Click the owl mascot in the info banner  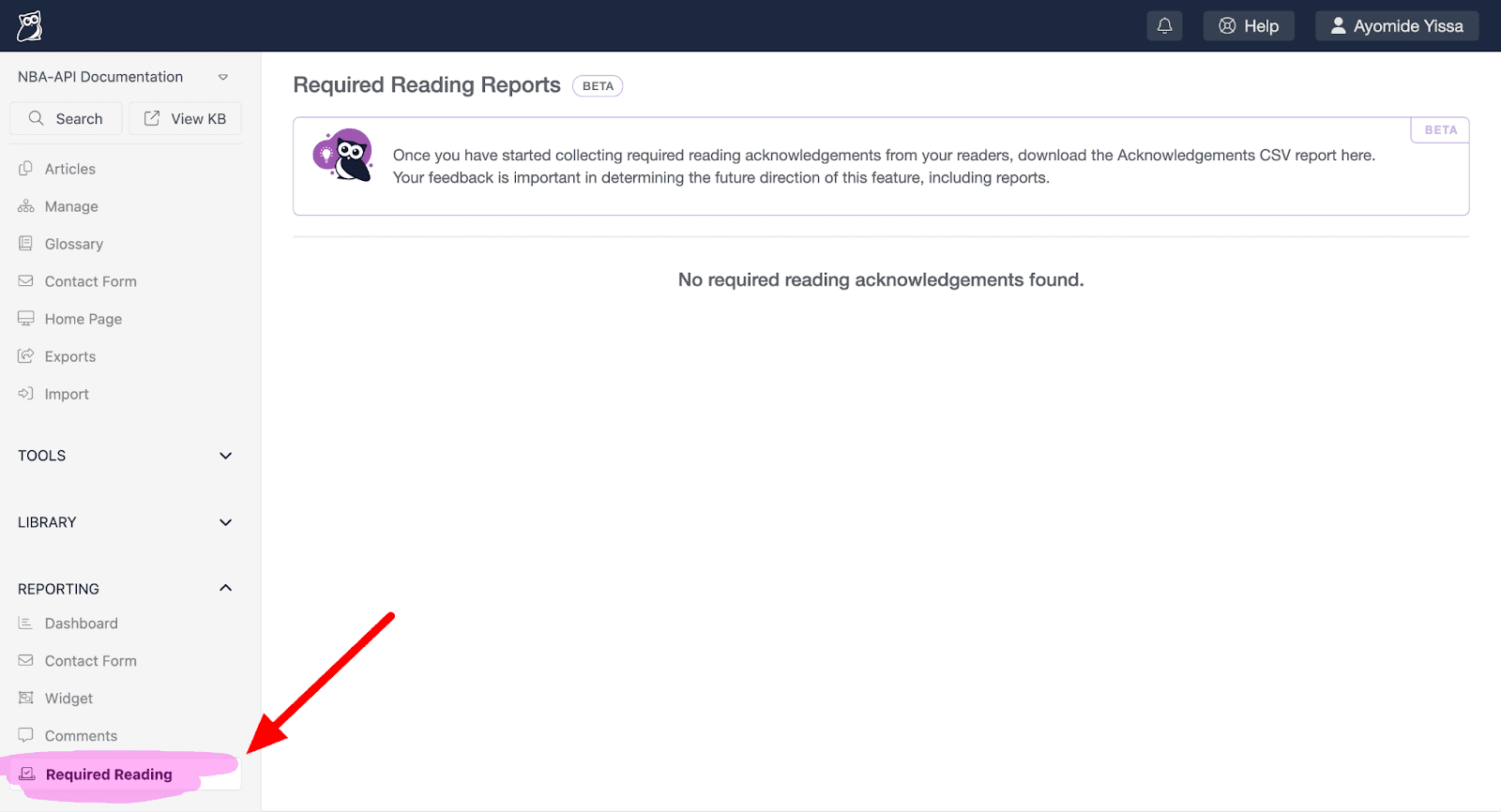click(x=343, y=156)
